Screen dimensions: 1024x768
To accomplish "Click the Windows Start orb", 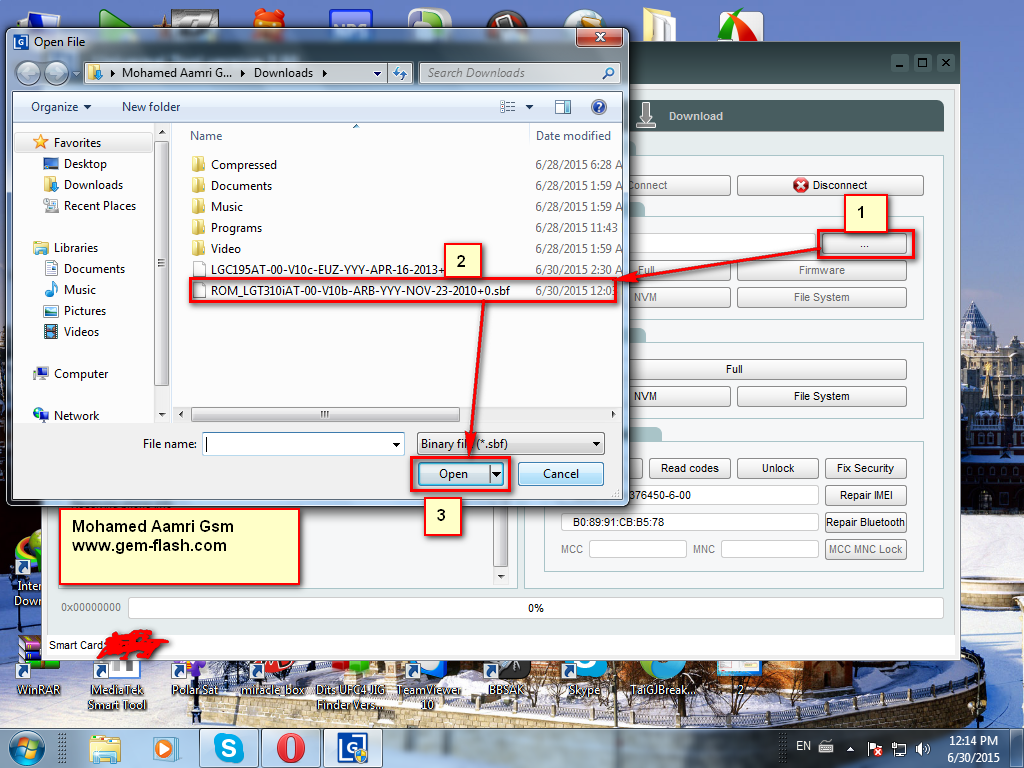I will [27, 748].
